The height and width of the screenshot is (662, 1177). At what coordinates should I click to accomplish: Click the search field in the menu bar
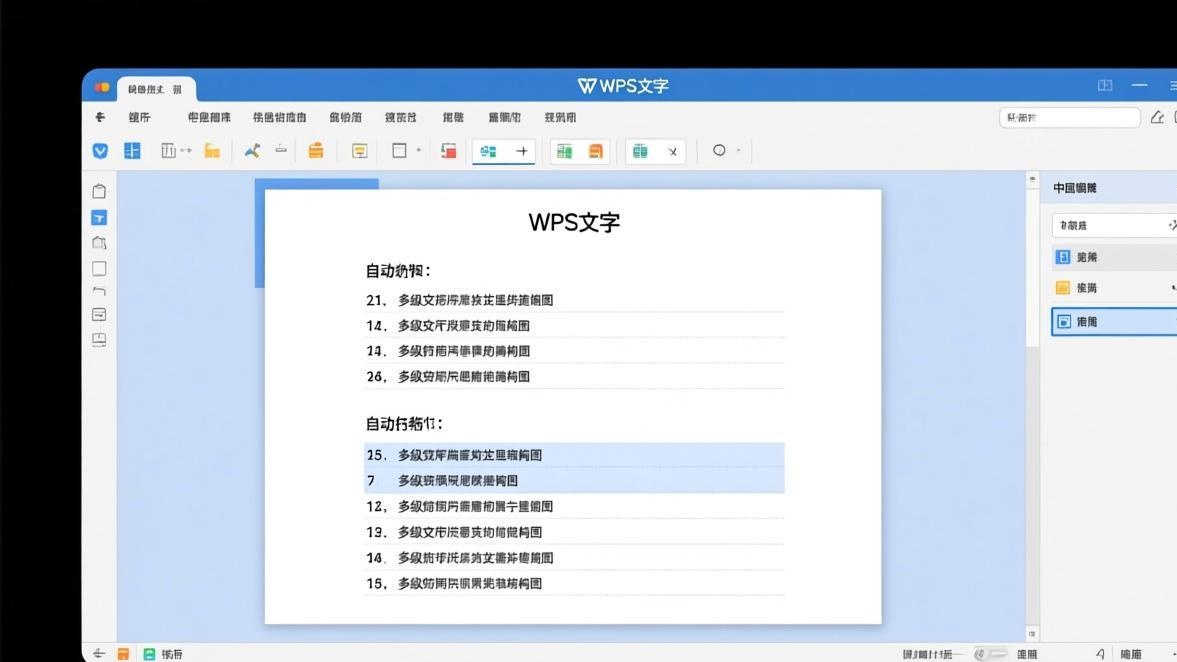point(1070,117)
